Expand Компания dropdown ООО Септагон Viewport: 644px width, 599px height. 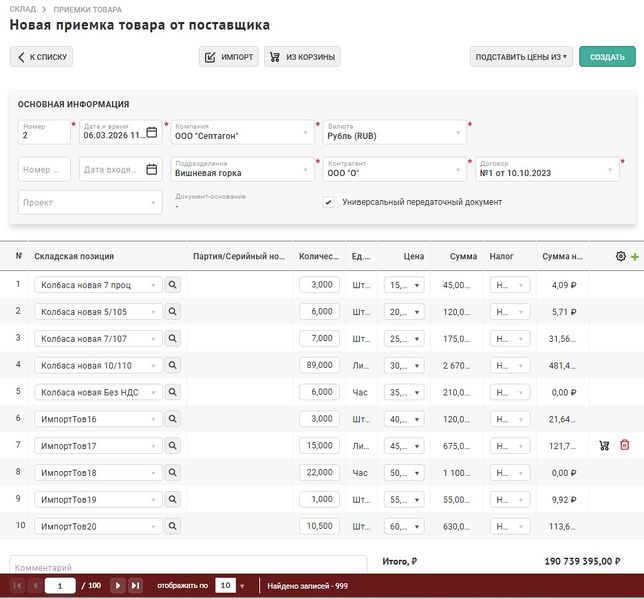(x=306, y=133)
